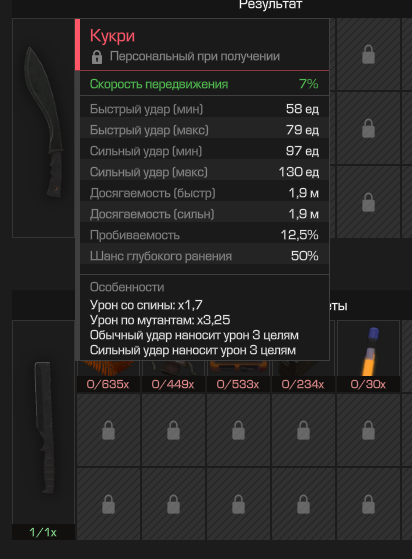Select the blue-tipped item showing 0/30x
This screenshot has width=412, height=559.
pyautogui.click(x=368, y=357)
